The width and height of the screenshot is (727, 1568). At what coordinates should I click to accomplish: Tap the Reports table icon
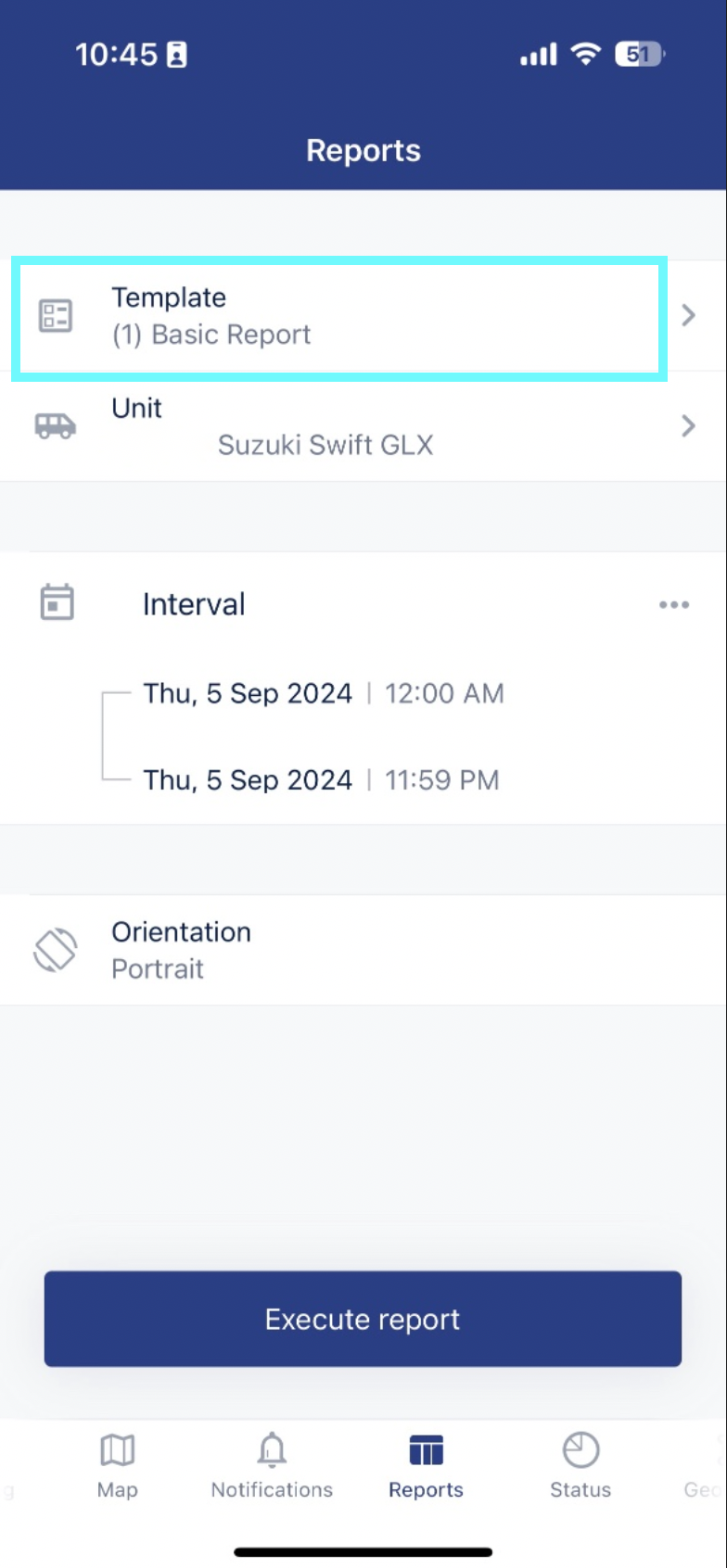tap(426, 1450)
